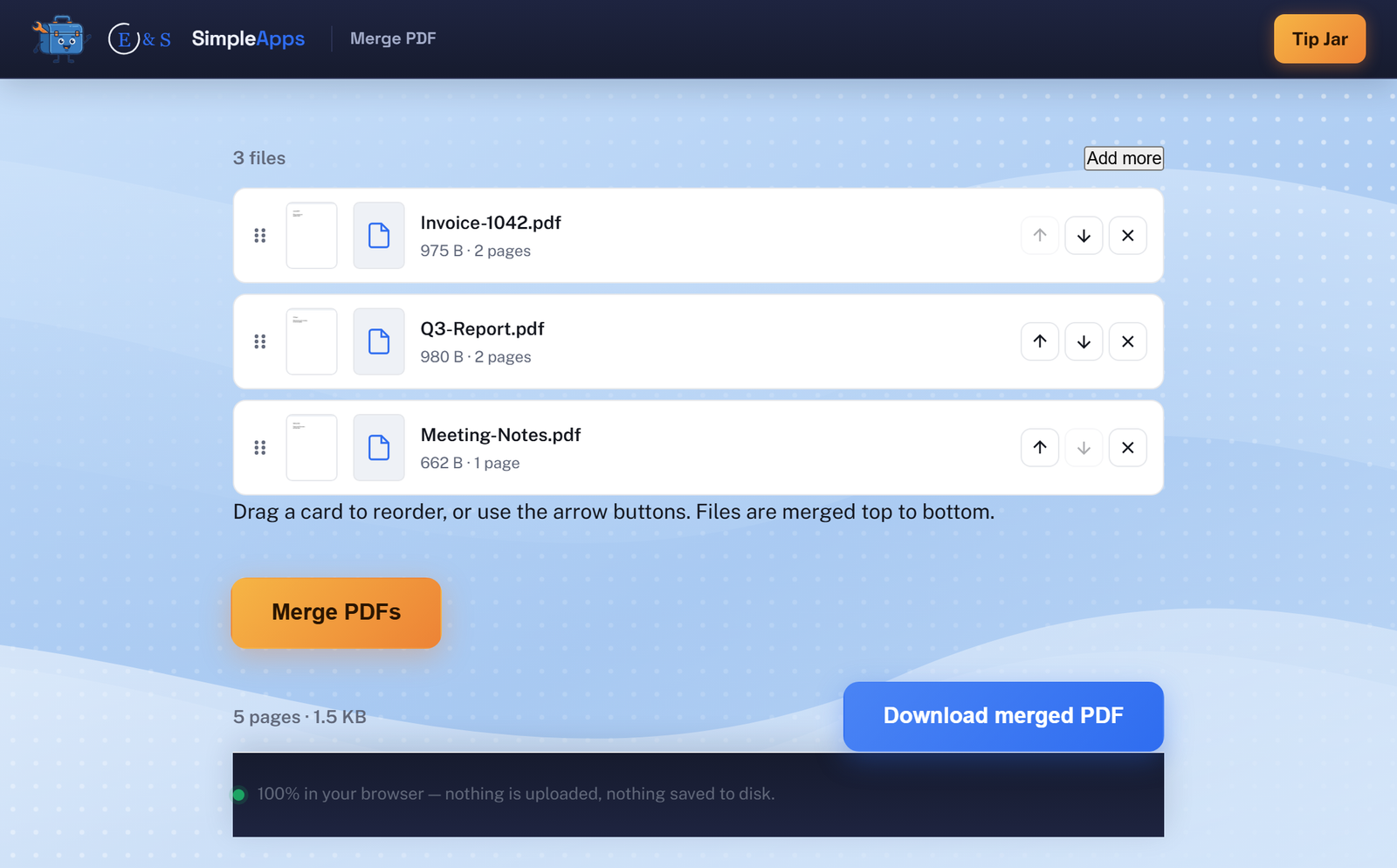Select the Q3-Report.pdf file name
The height and width of the screenshot is (868, 1397).
click(x=482, y=329)
